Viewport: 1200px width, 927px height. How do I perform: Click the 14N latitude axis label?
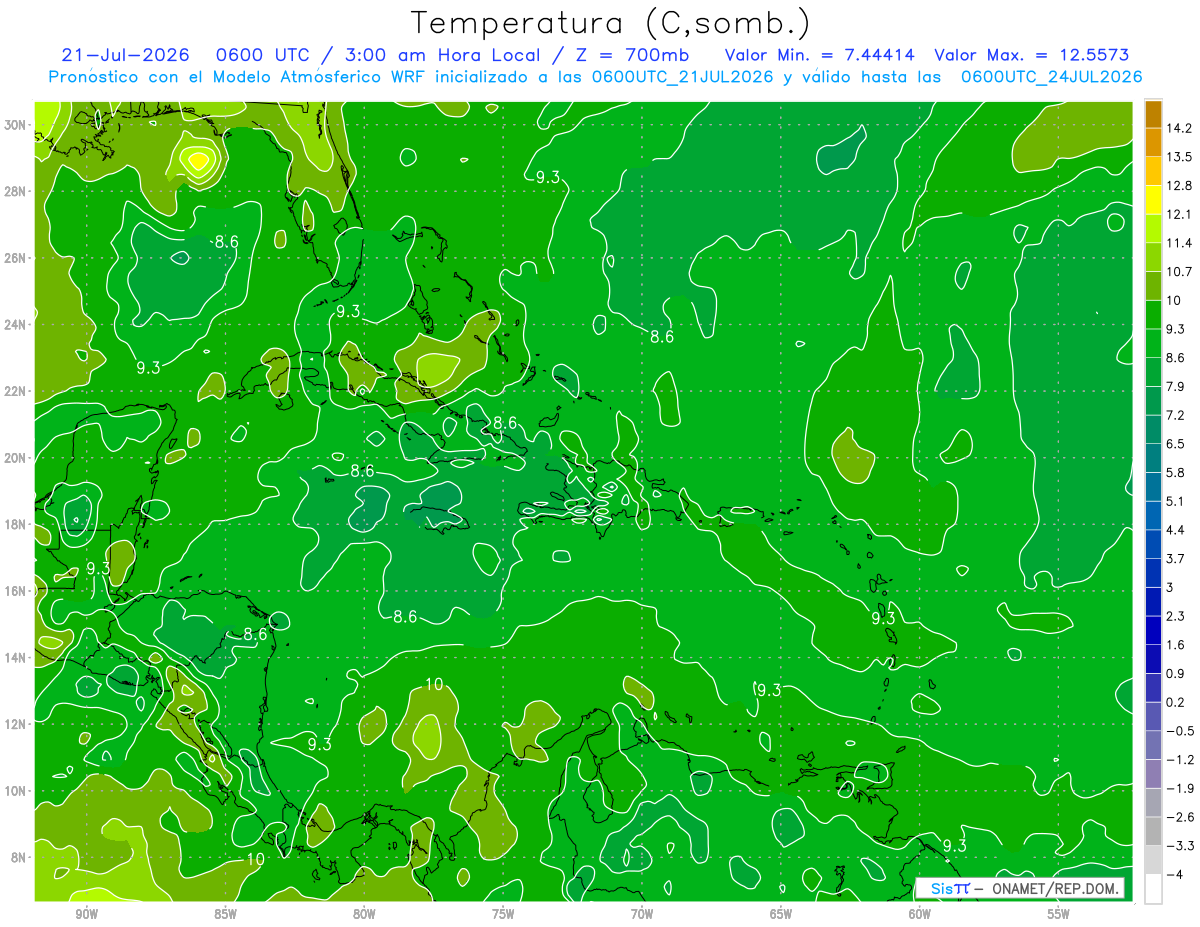tap(15, 658)
